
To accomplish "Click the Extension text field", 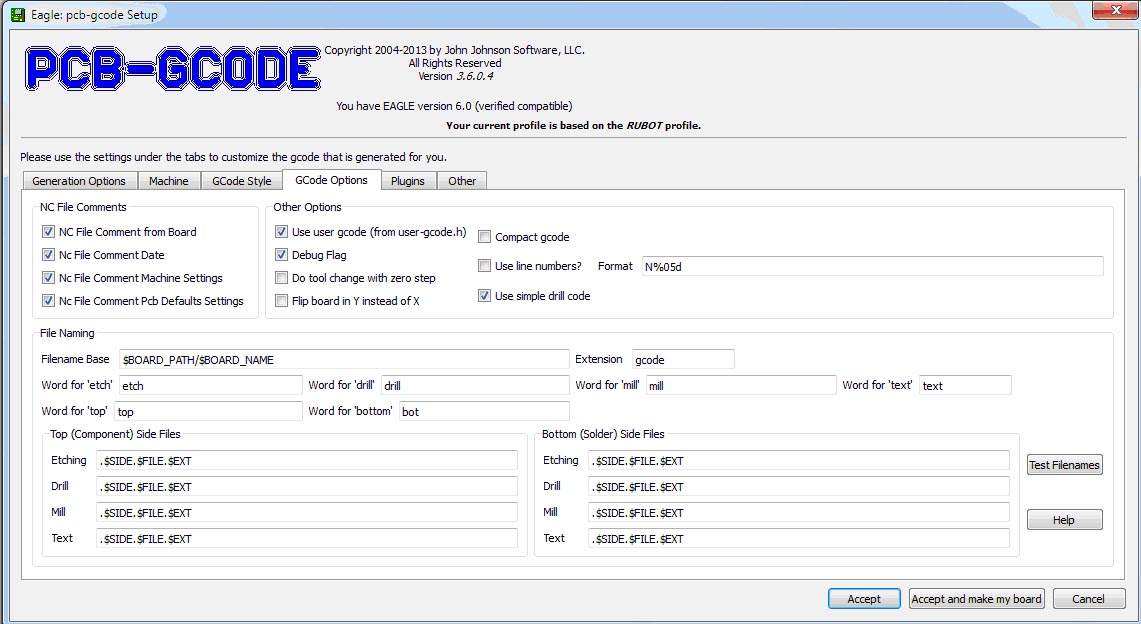I will tap(683, 360).
